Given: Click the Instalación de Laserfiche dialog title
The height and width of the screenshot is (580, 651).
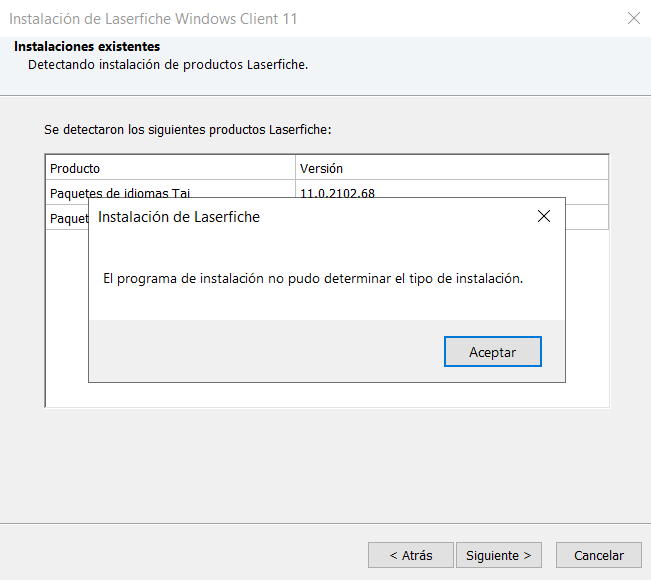Looking at the screenshot, I should pyautogui.click(x=179, y=217).
